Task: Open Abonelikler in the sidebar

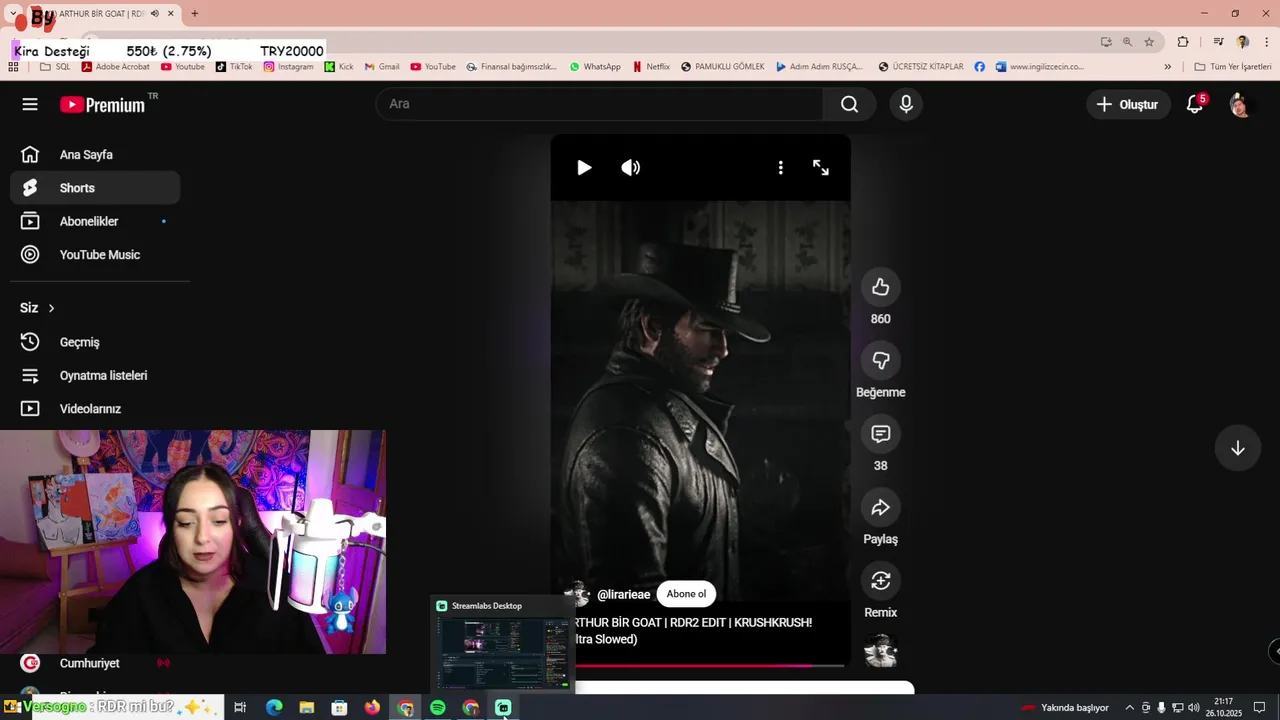Action: 95,221
